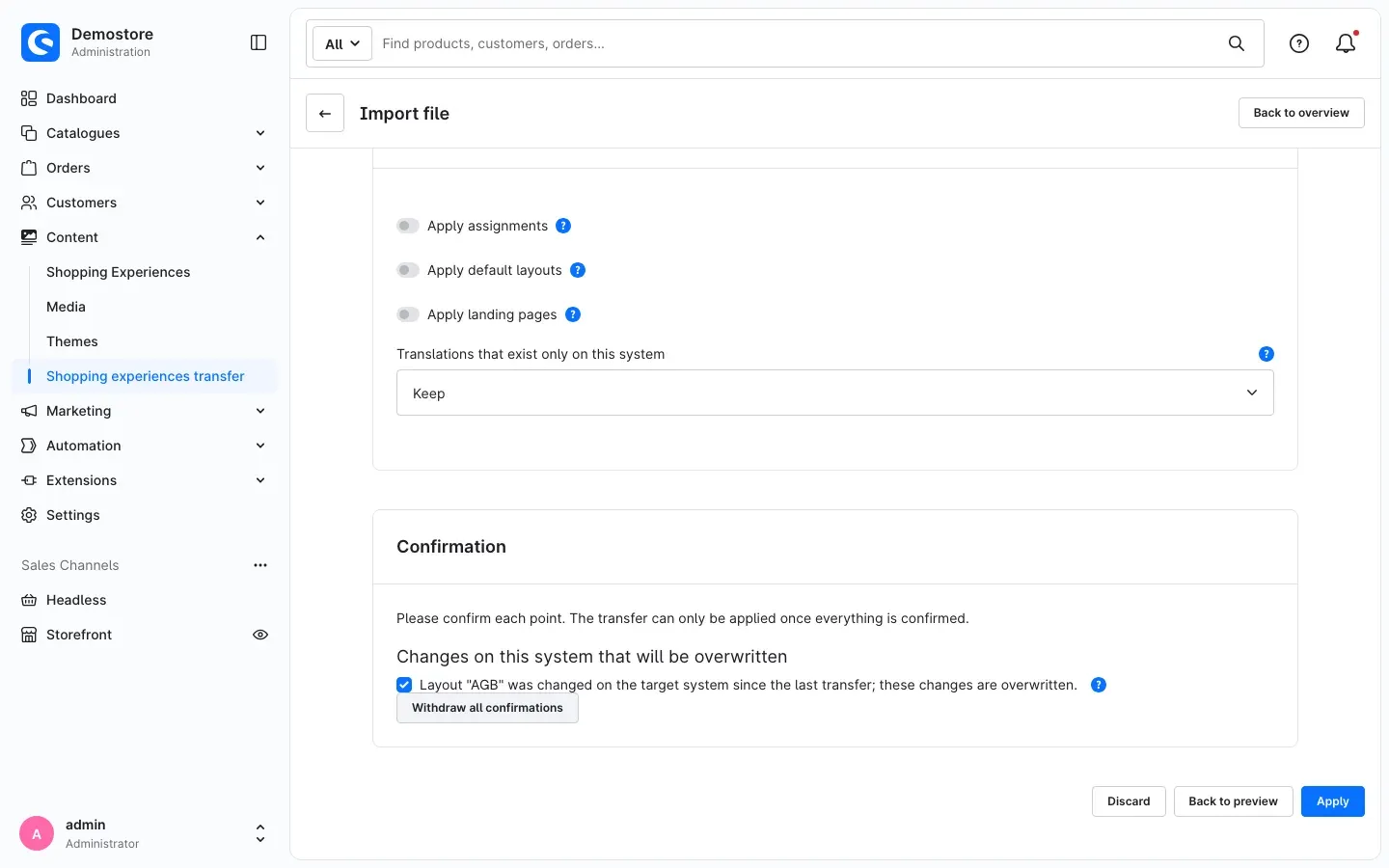Open the help question mark icon
The image size is (1389, 868).
1299,43
